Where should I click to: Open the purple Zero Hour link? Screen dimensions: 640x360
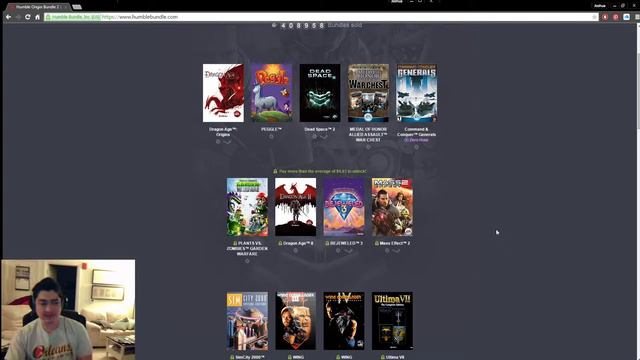[416, 140]
